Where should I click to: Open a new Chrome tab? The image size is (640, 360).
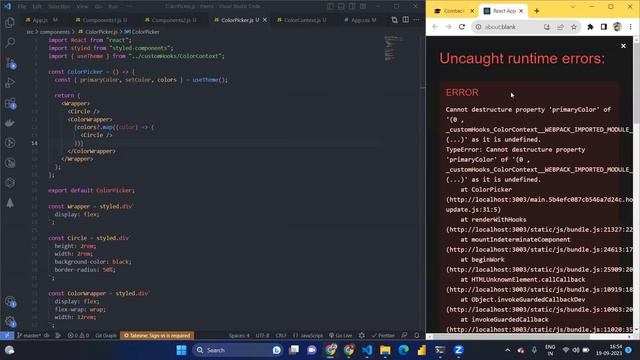click(x=537, y=11)
